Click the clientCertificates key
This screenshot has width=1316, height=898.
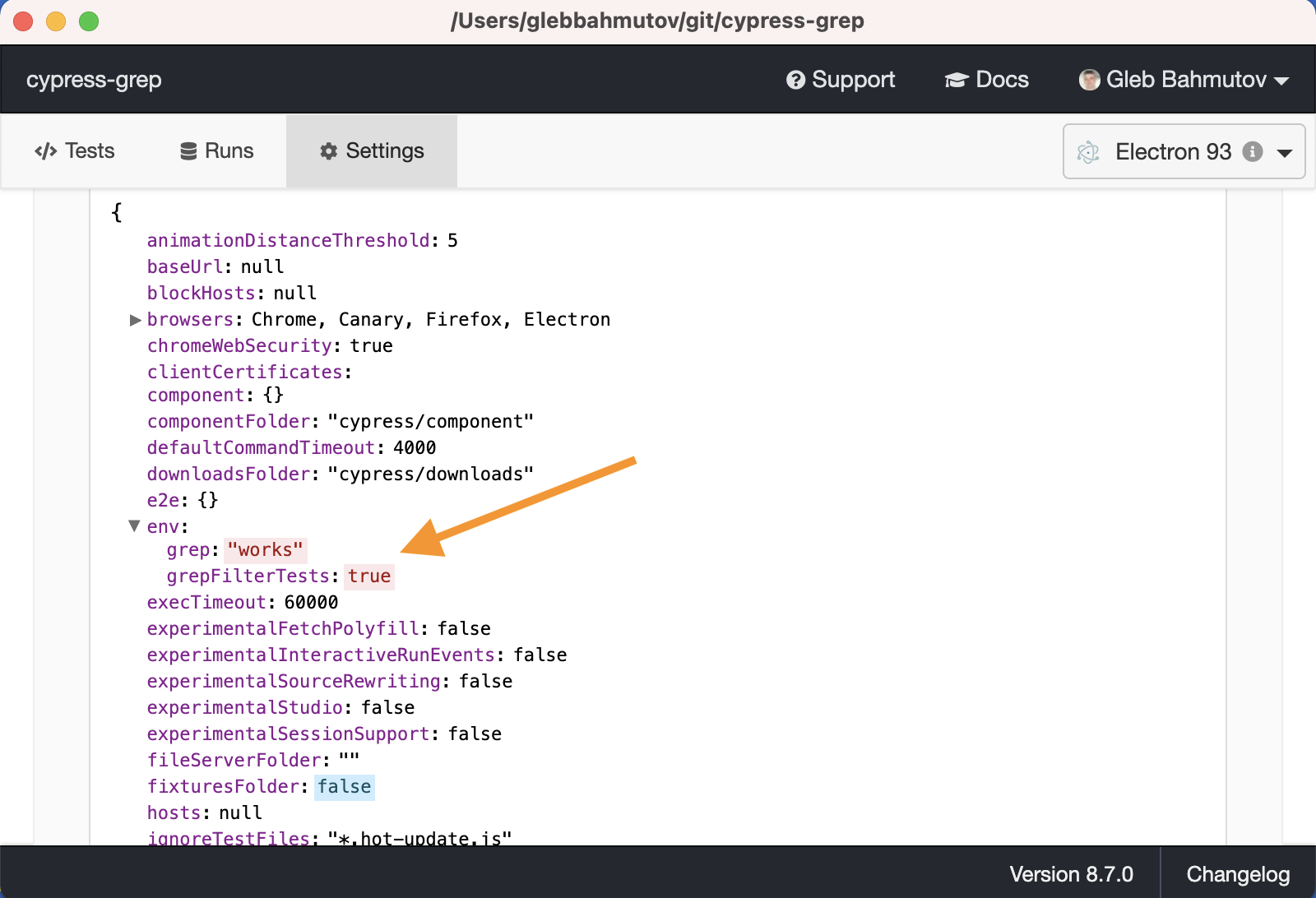pos(245,372)
